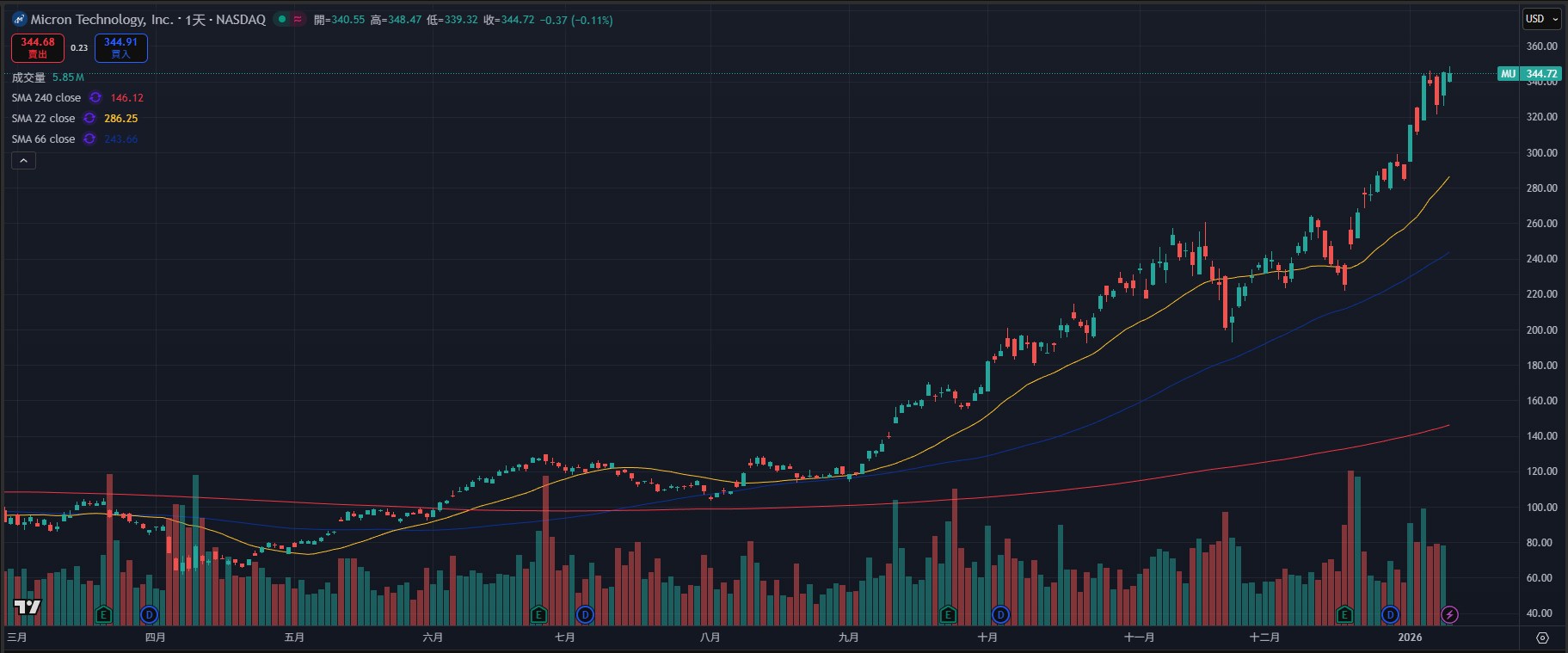This screenshot has width=1568, height=653.
Task: Click the Micron Technology symbol logo
Action: coord(19,19)
